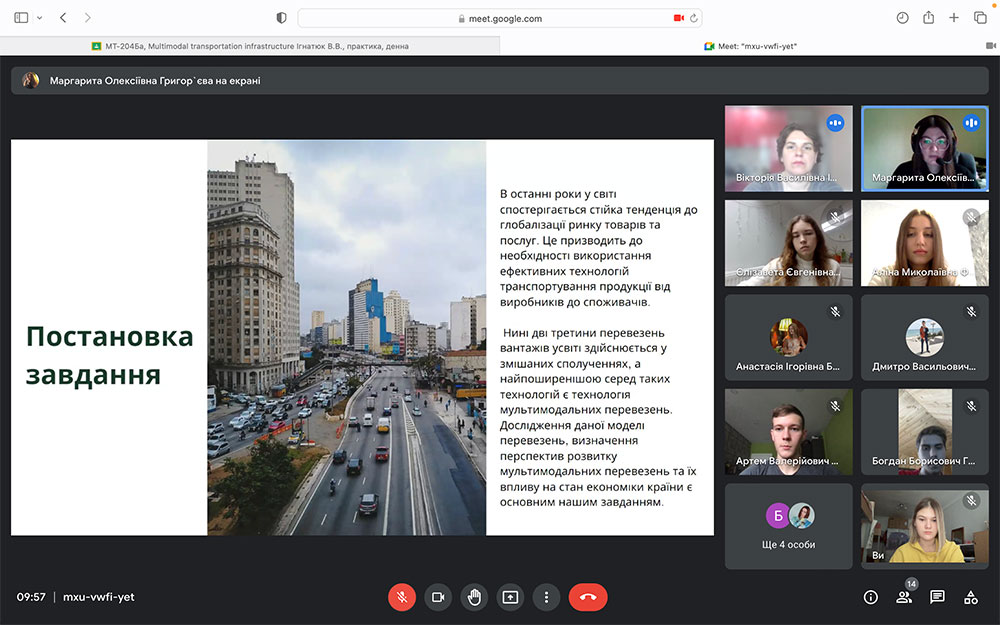Open the Safari share menu
1000x625 pixels.
[x=928, y=18]
